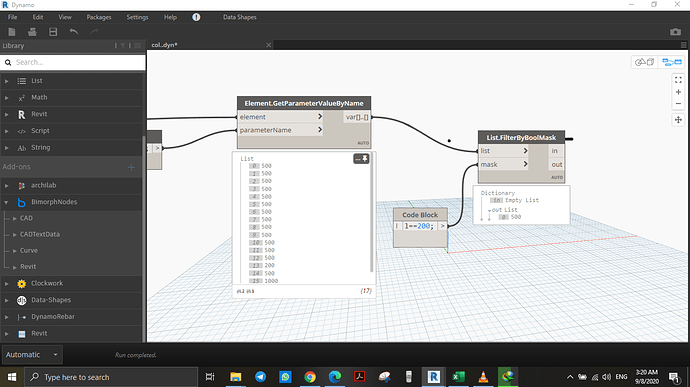Open File Explorer from taskbar
The height and width of the screenshot is (387, 690).
coord(236,377)
